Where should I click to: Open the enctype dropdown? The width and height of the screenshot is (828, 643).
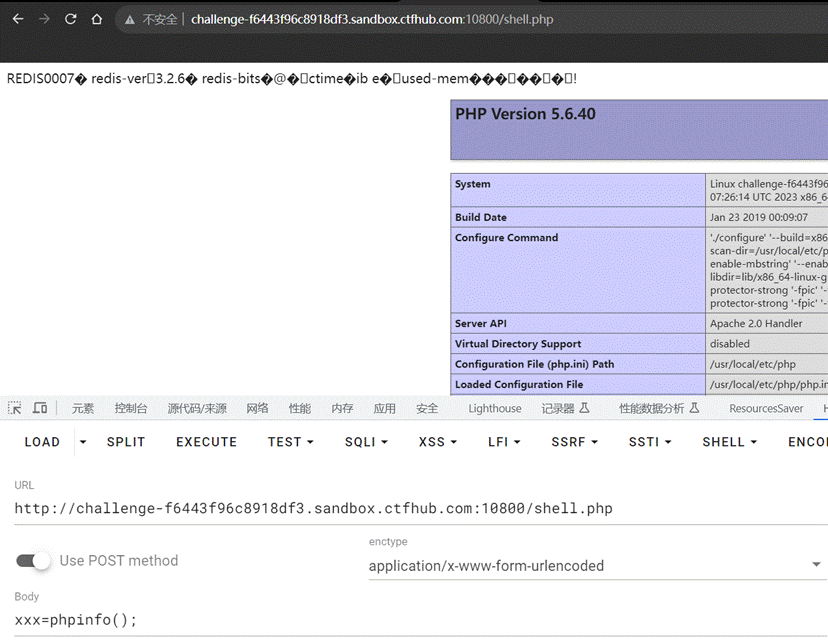click(595, 565)
